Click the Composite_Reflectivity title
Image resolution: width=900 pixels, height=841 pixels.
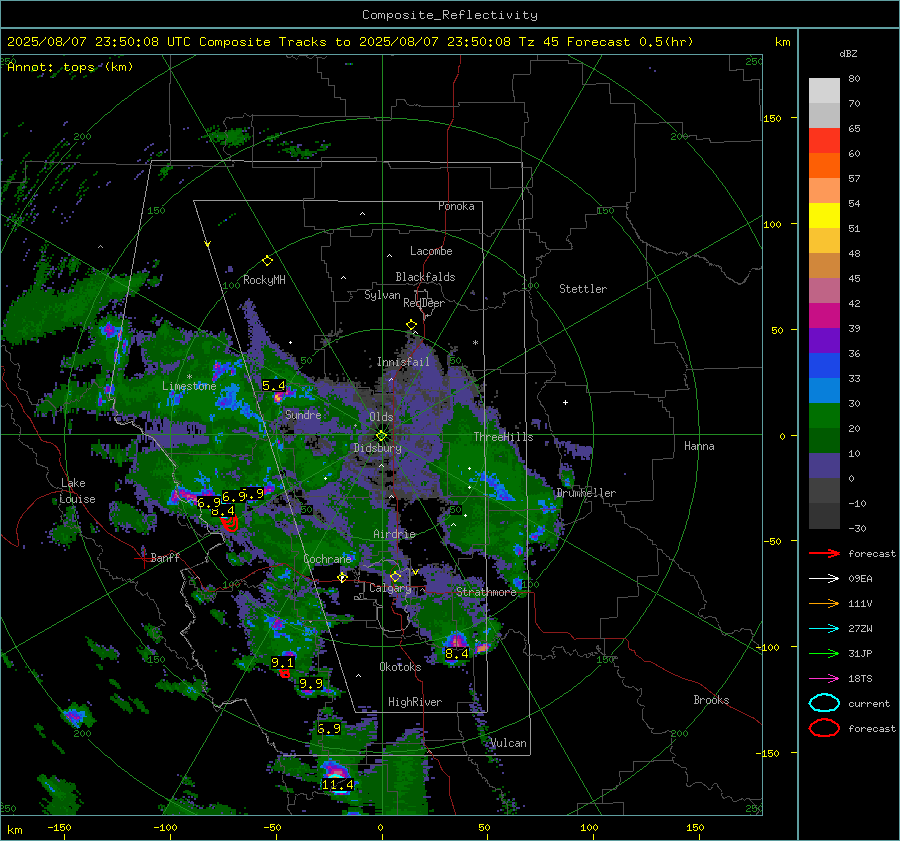pos(450,15)
